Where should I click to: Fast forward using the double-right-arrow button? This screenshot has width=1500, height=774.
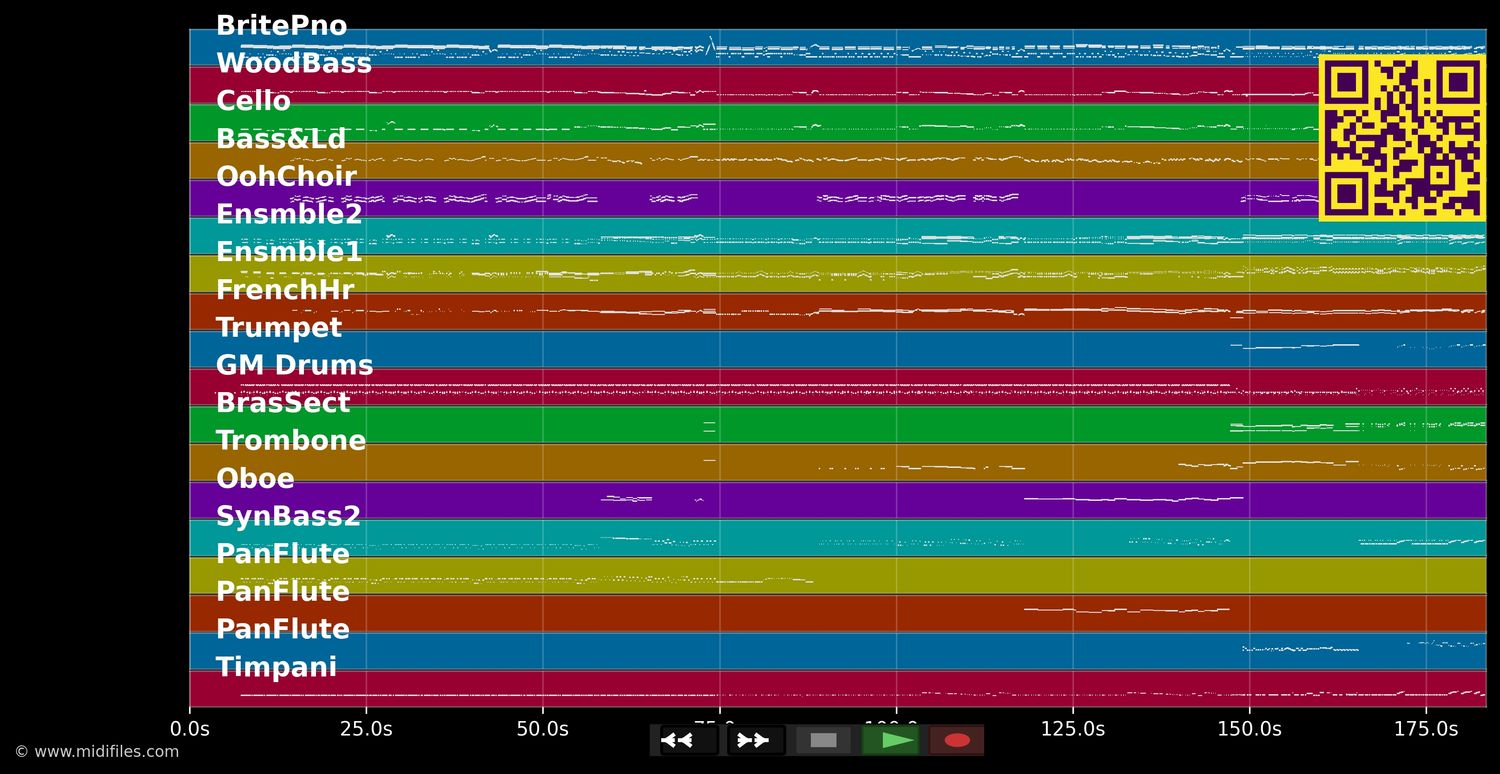754,740
